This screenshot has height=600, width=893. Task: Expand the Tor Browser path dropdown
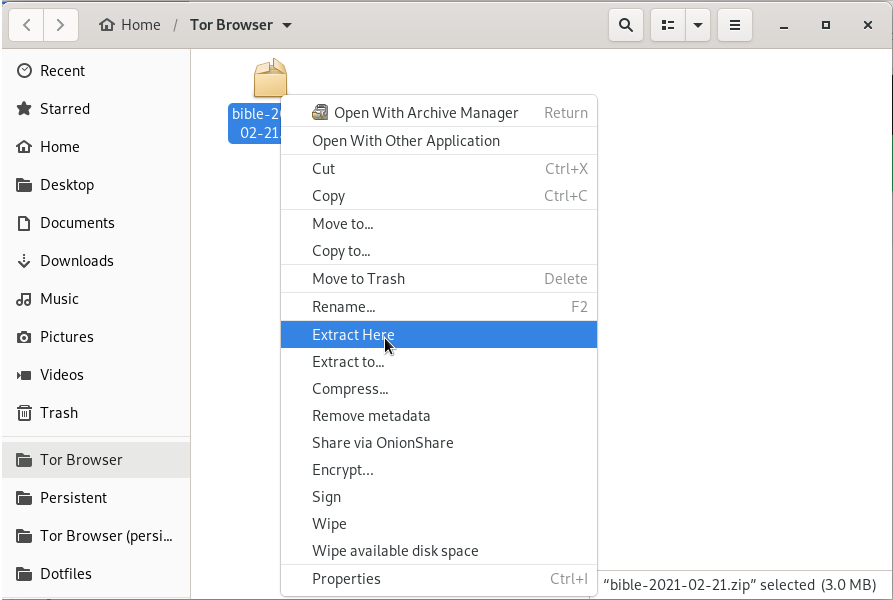pos(287,25)
